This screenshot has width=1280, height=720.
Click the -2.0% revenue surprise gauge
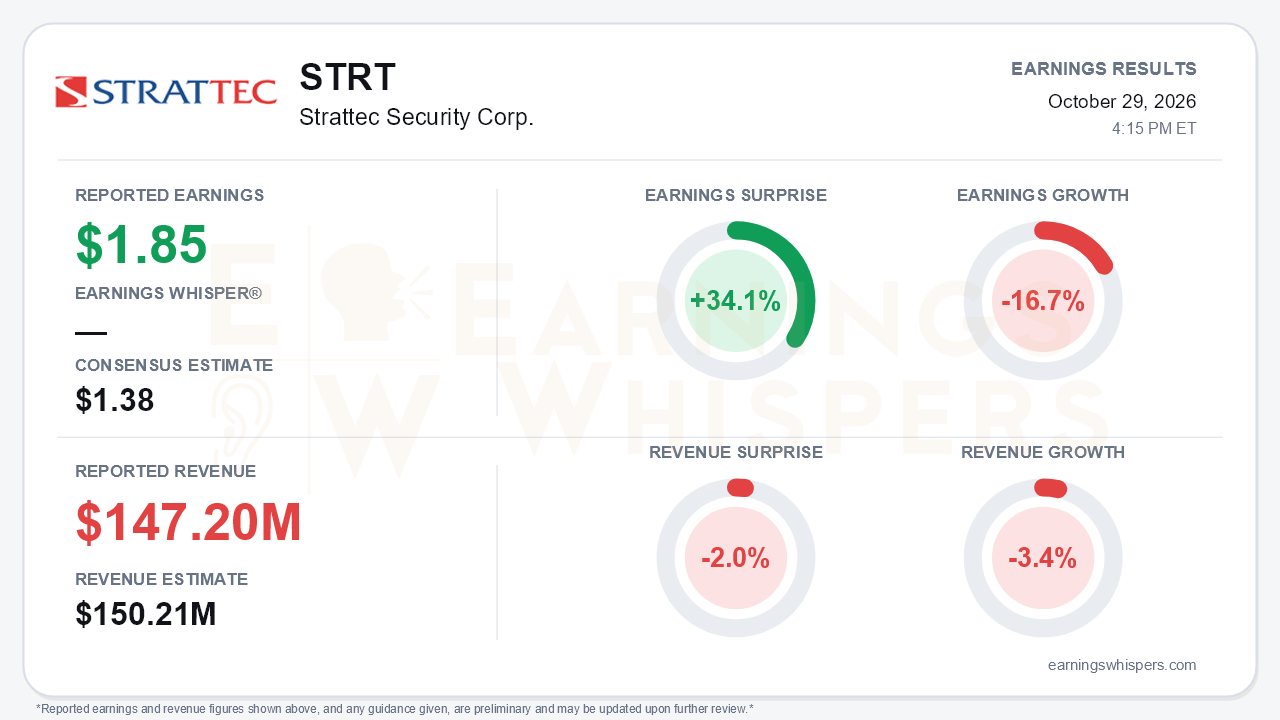pos(736,558)
